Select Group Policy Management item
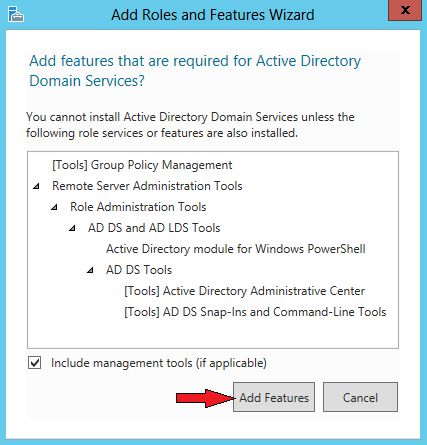The width and height of the screenshot is (427, 445). (142, 165)
